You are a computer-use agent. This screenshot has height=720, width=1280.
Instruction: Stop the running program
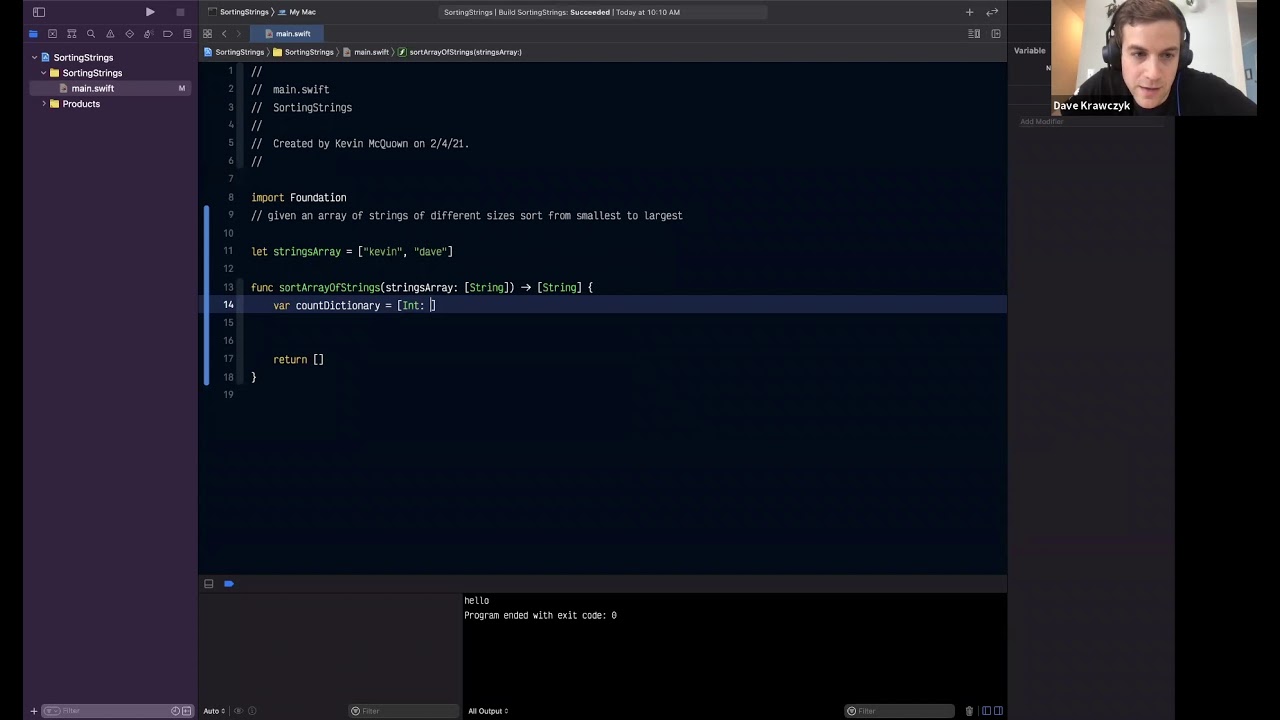(x=180, y=12)
